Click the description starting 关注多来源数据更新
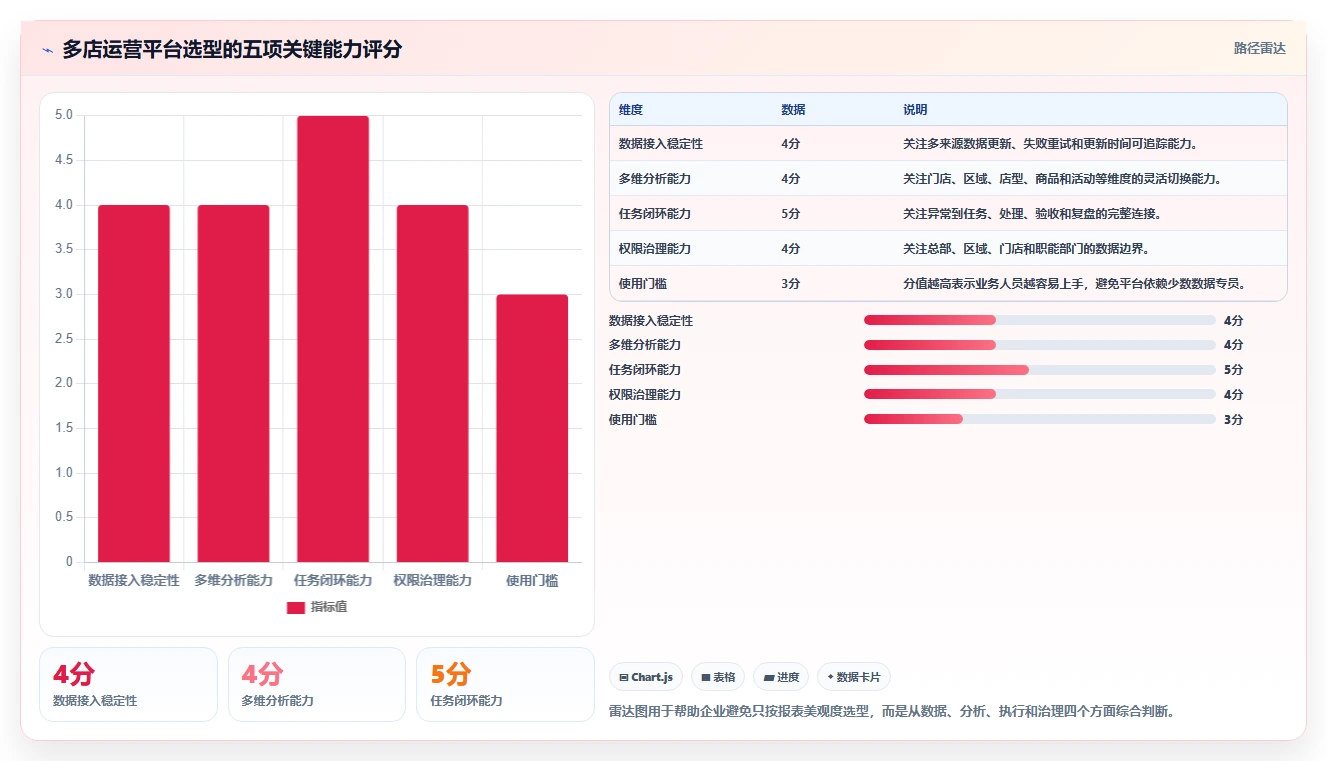 point(1051,144)
